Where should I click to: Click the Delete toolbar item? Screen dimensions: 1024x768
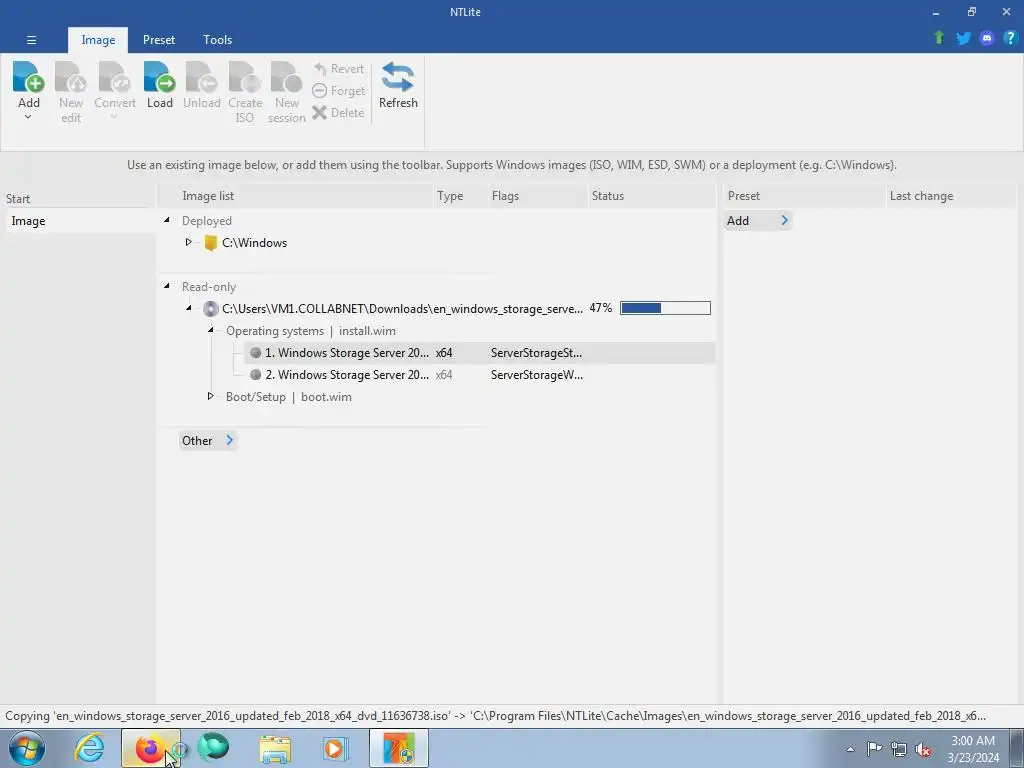338,113
